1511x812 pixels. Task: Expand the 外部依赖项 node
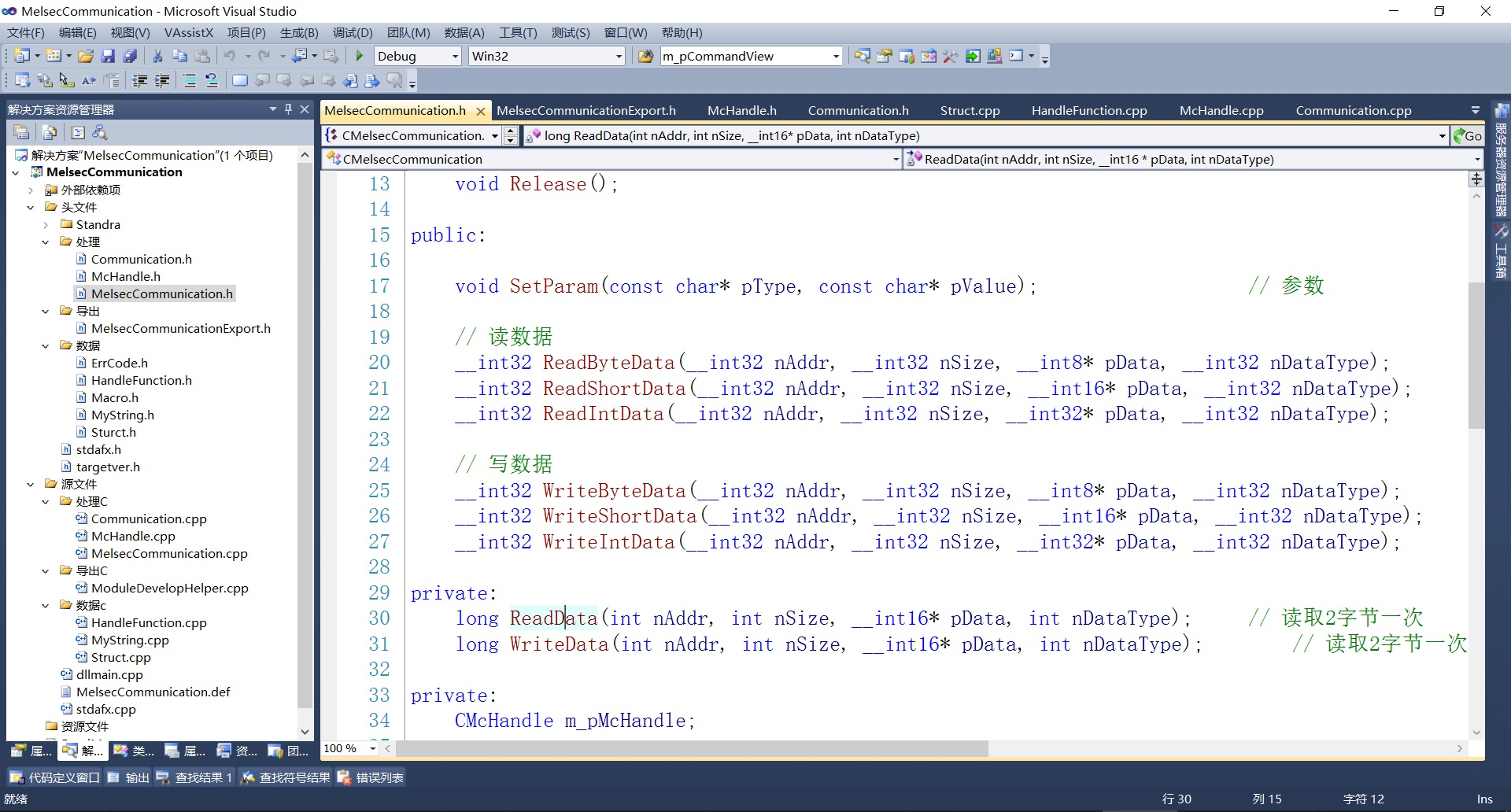pyautogui.click(x=31, y=190)
